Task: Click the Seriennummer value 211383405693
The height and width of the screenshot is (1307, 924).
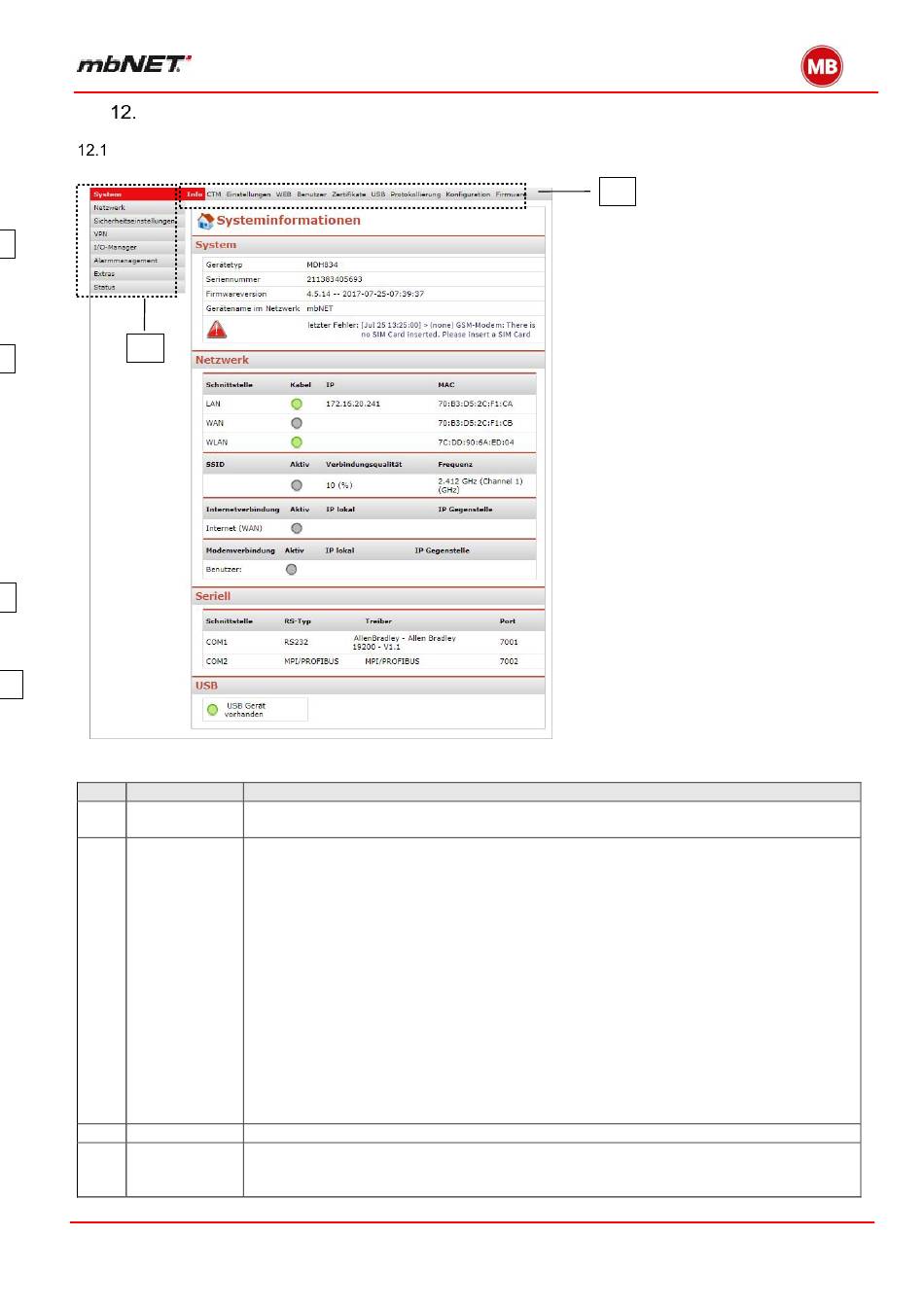Action: pos(335,279)
